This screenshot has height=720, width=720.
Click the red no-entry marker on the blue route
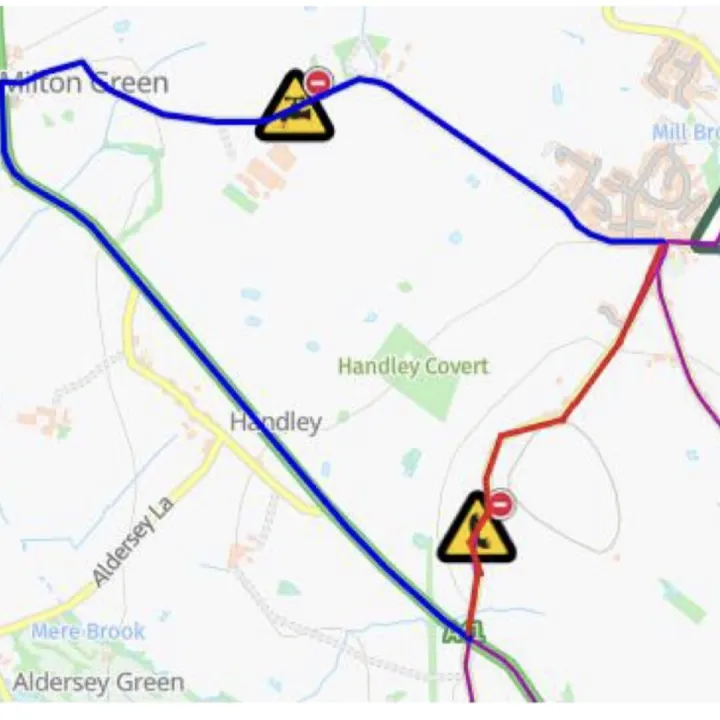(x=318, y=82)
